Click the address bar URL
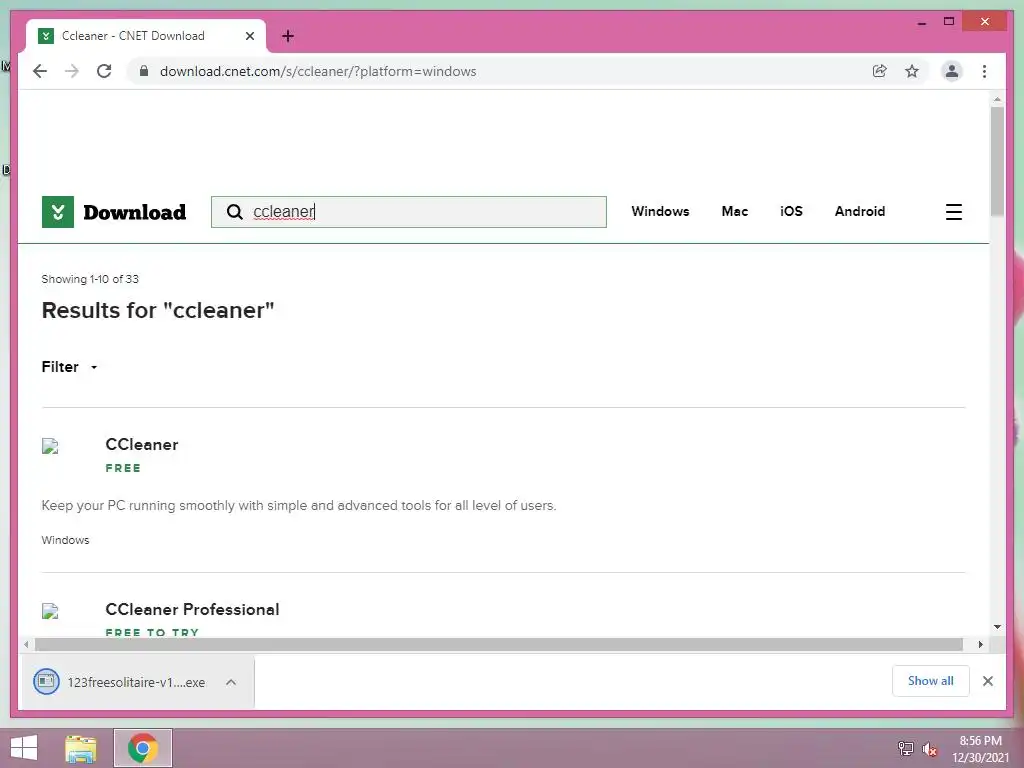Screen dimensions: 1024x768 click(318, 71)
